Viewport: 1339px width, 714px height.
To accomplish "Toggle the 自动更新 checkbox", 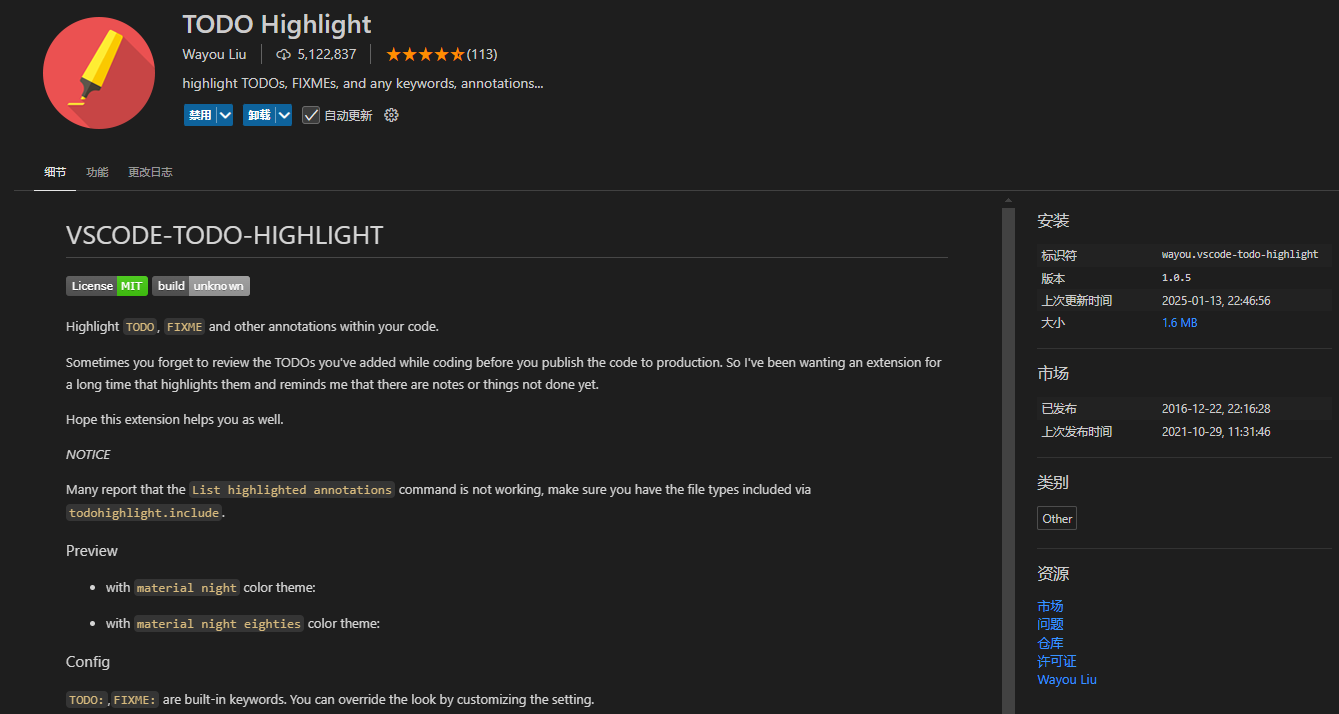I will (311, 115).
